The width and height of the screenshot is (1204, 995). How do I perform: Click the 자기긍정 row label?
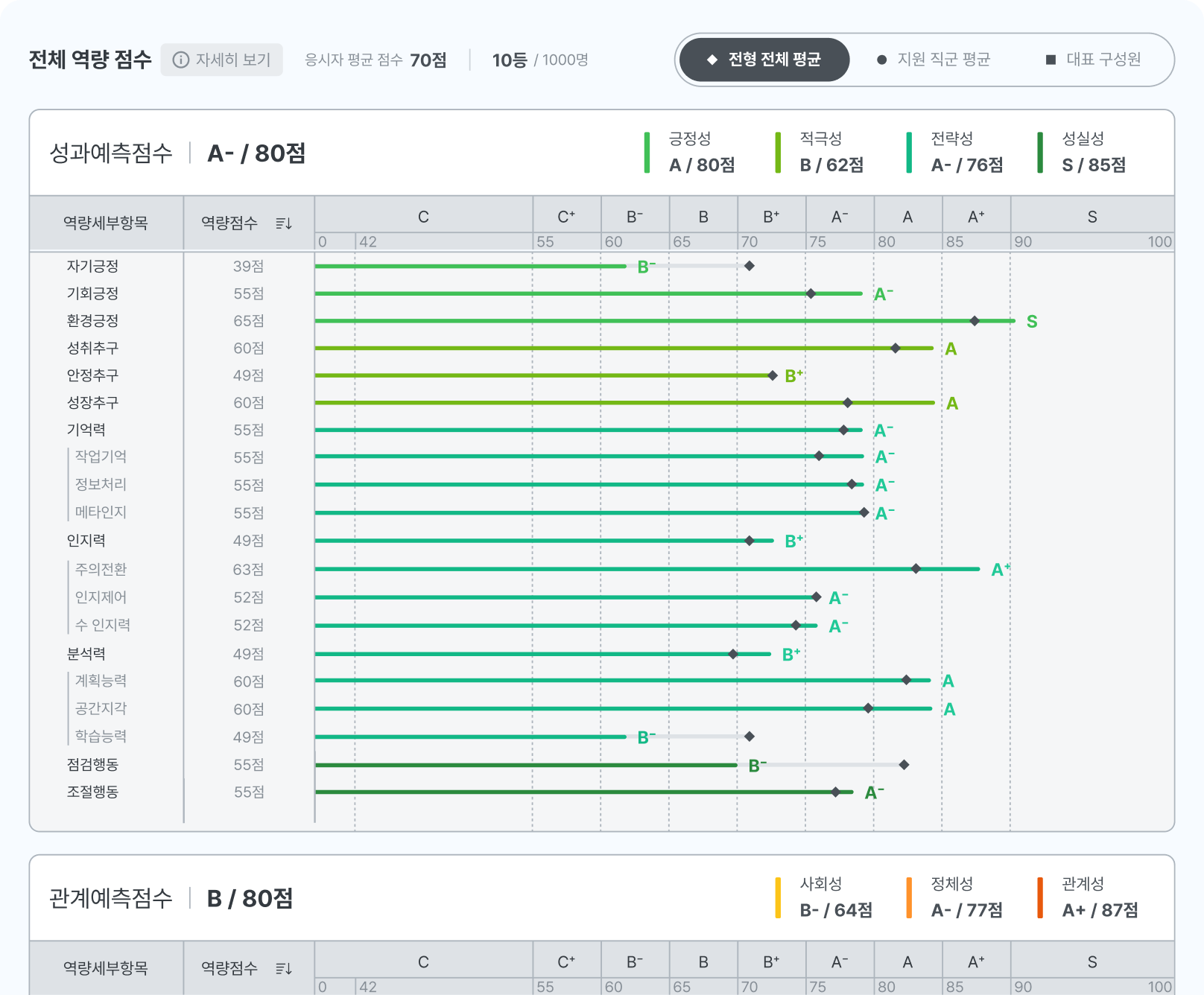coord(92,266)
